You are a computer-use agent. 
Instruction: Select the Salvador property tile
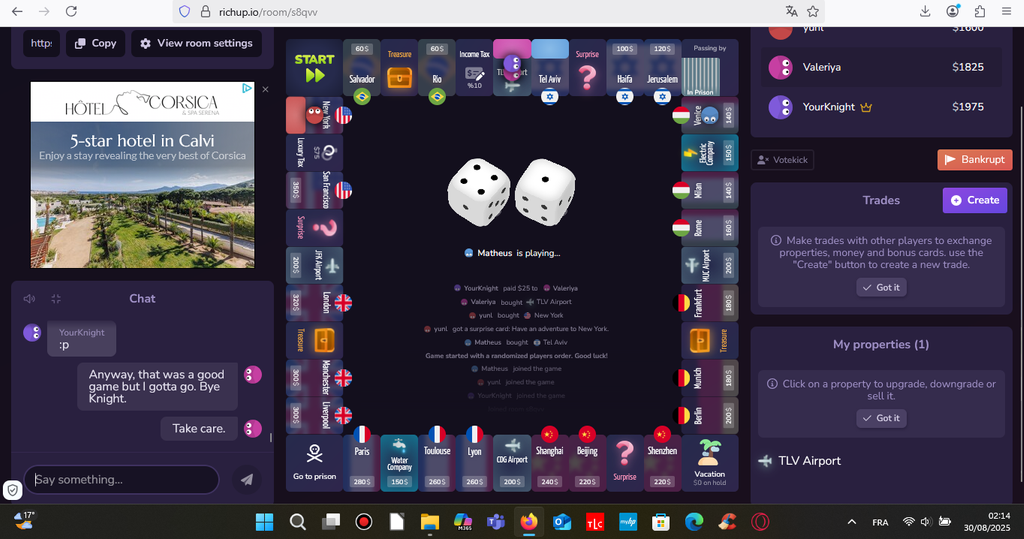[x=362, y=68]
